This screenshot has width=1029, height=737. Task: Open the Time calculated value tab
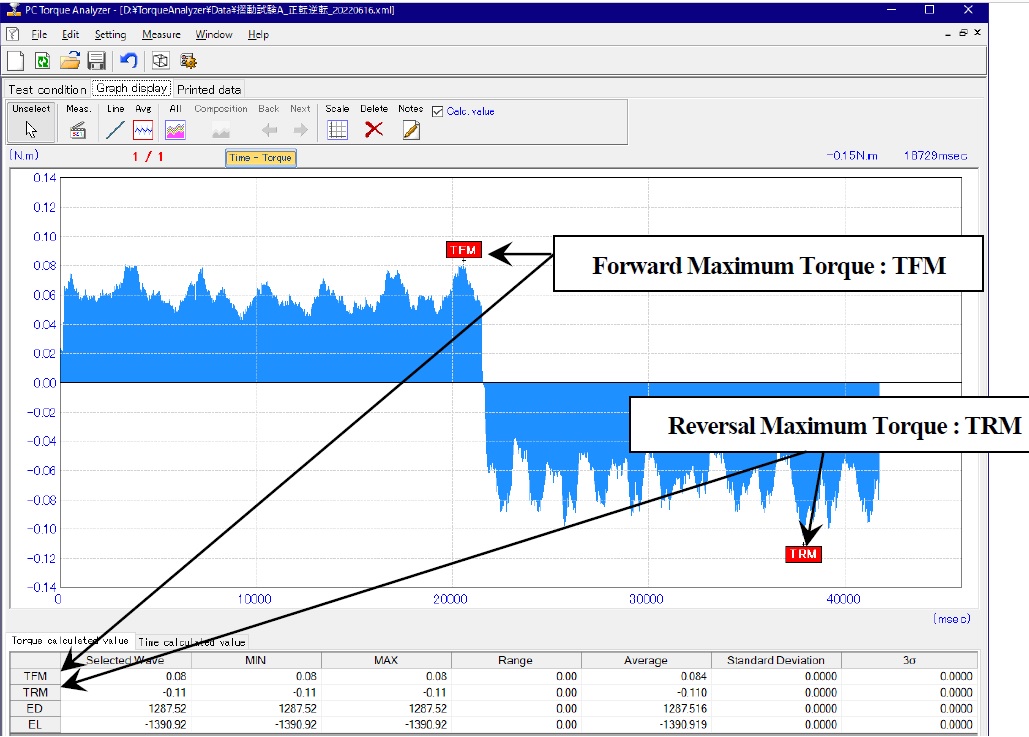tap(190, 641)
